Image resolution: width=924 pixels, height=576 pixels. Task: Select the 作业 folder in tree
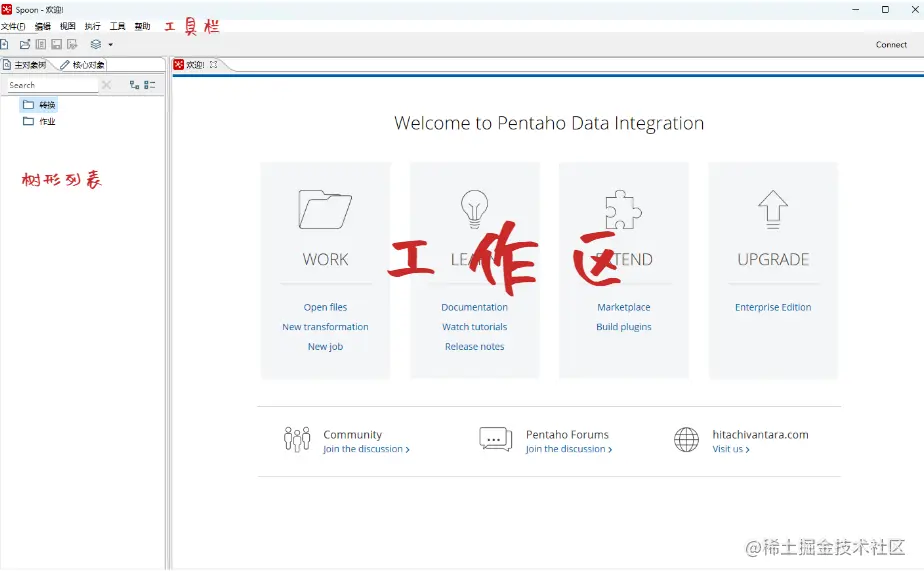click(39, 121)
